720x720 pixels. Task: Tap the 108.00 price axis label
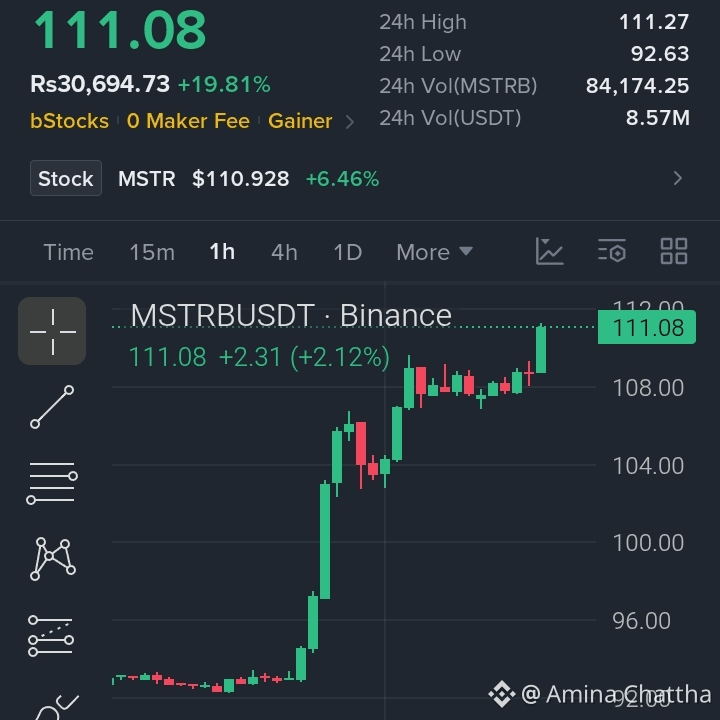(648, 388)
